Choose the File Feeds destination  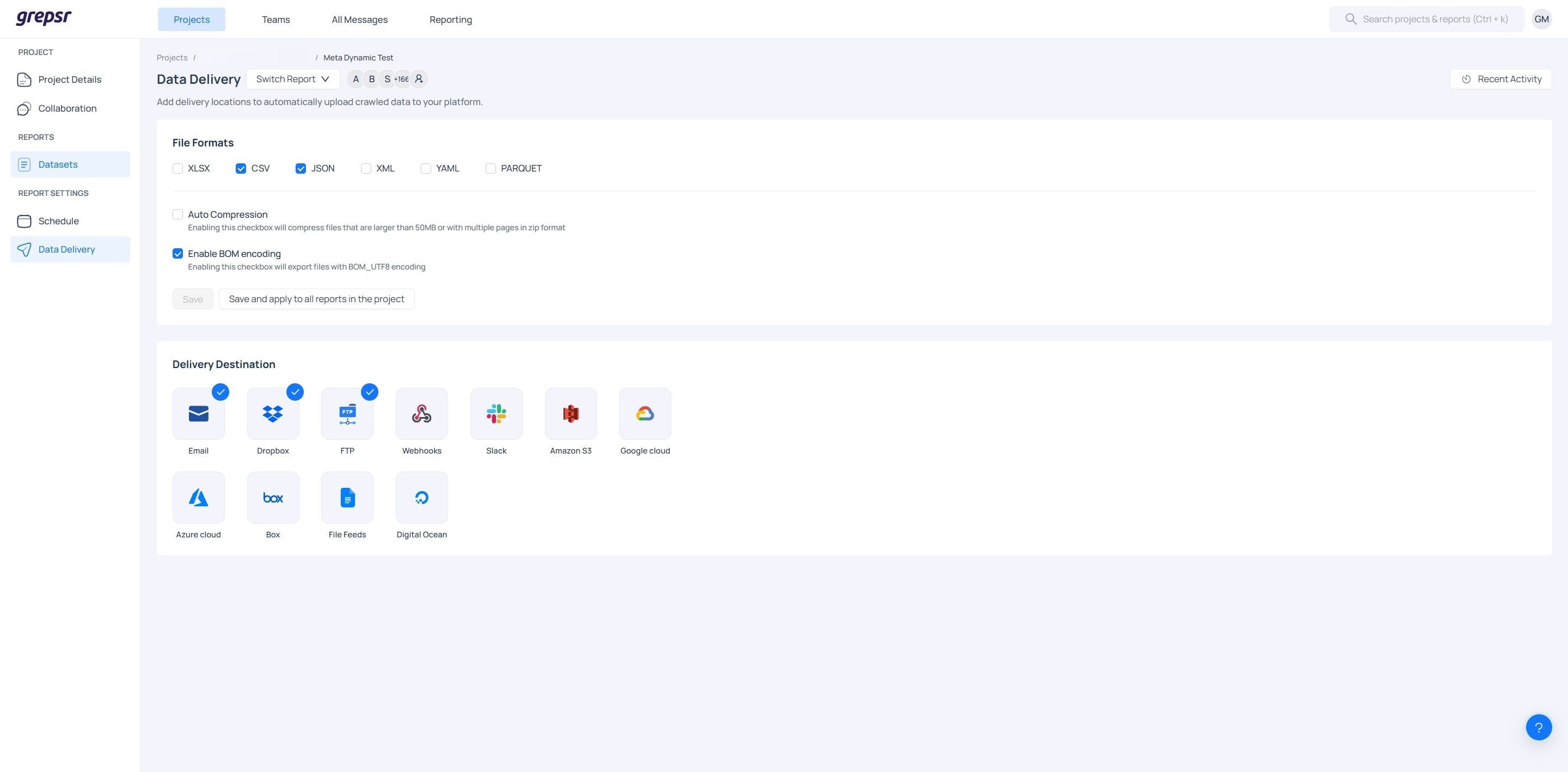tap(347, 498)
